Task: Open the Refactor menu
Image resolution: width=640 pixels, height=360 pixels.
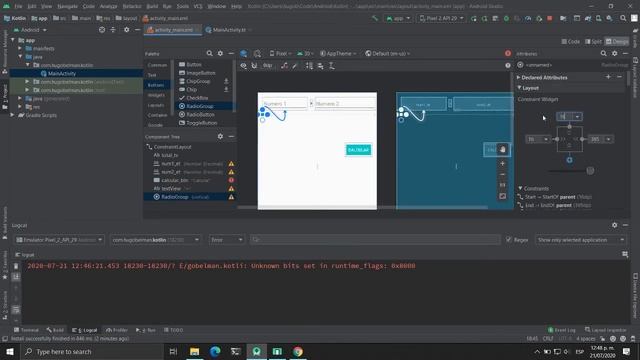Action: (132, 6)
